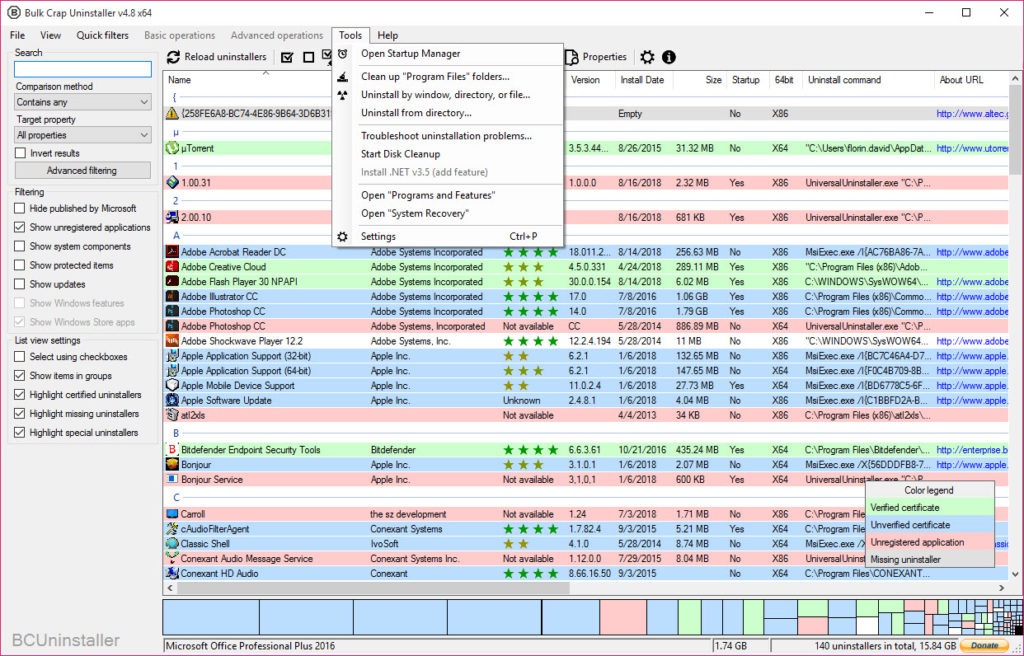Collapse the B group header

pyautogui.click(x=176, y=433)
